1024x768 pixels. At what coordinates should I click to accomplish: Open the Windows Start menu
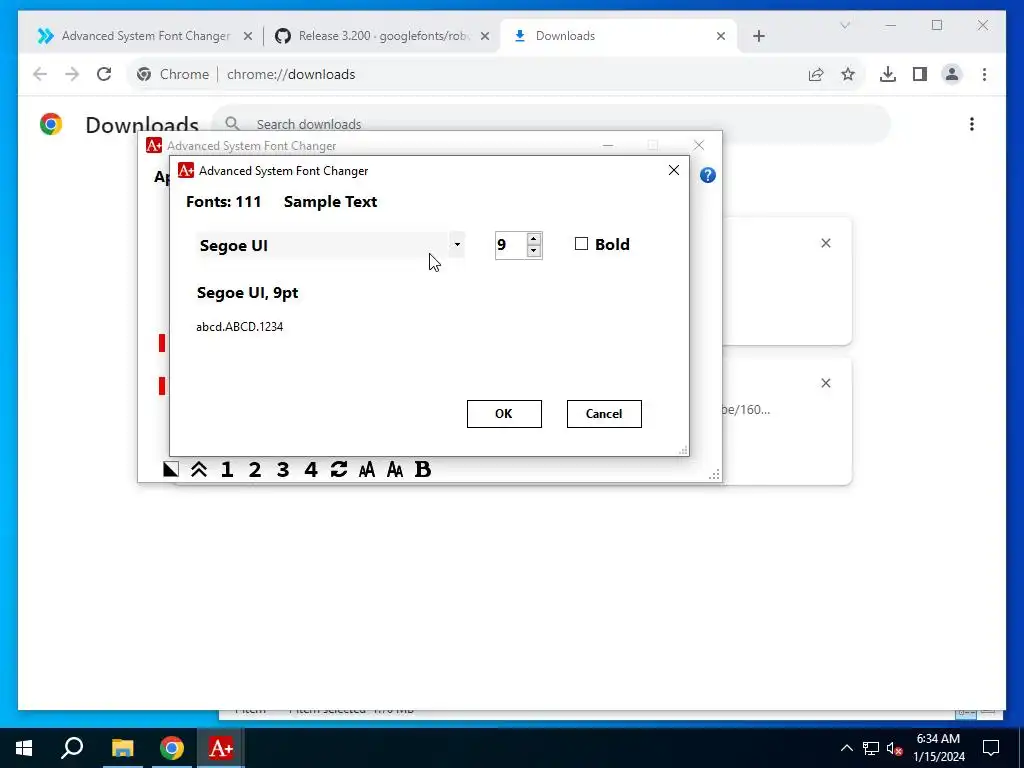24,748
